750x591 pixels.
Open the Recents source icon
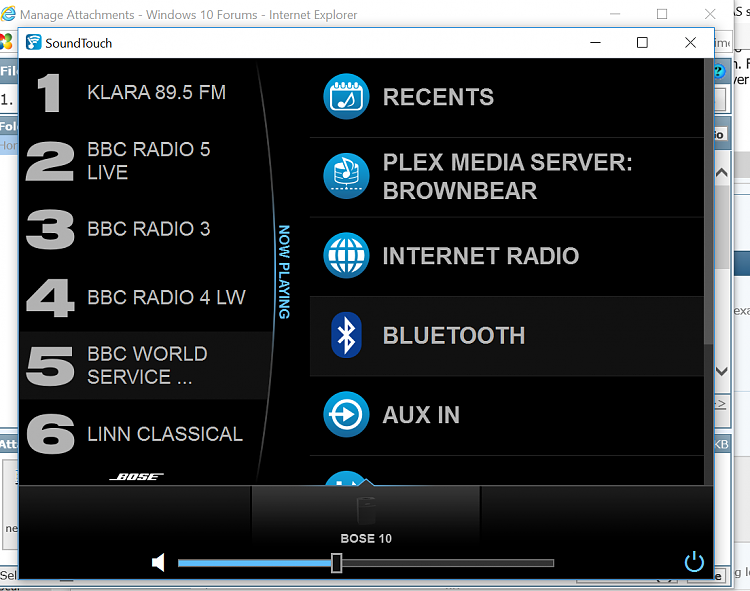346,96
